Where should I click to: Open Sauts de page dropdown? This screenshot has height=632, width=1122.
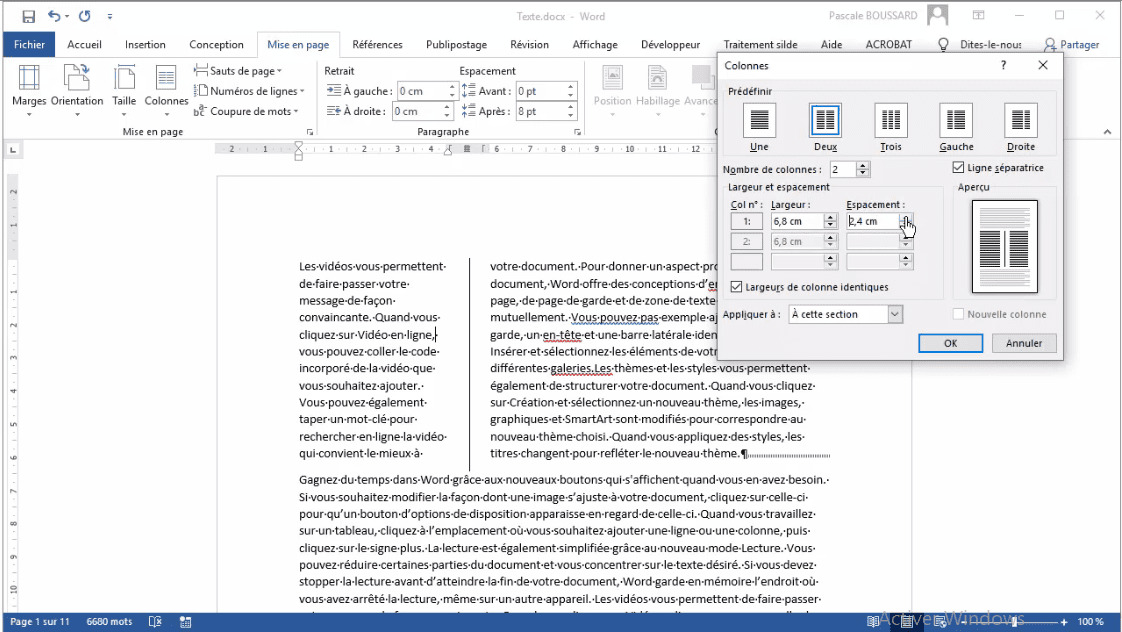(238, 71)
